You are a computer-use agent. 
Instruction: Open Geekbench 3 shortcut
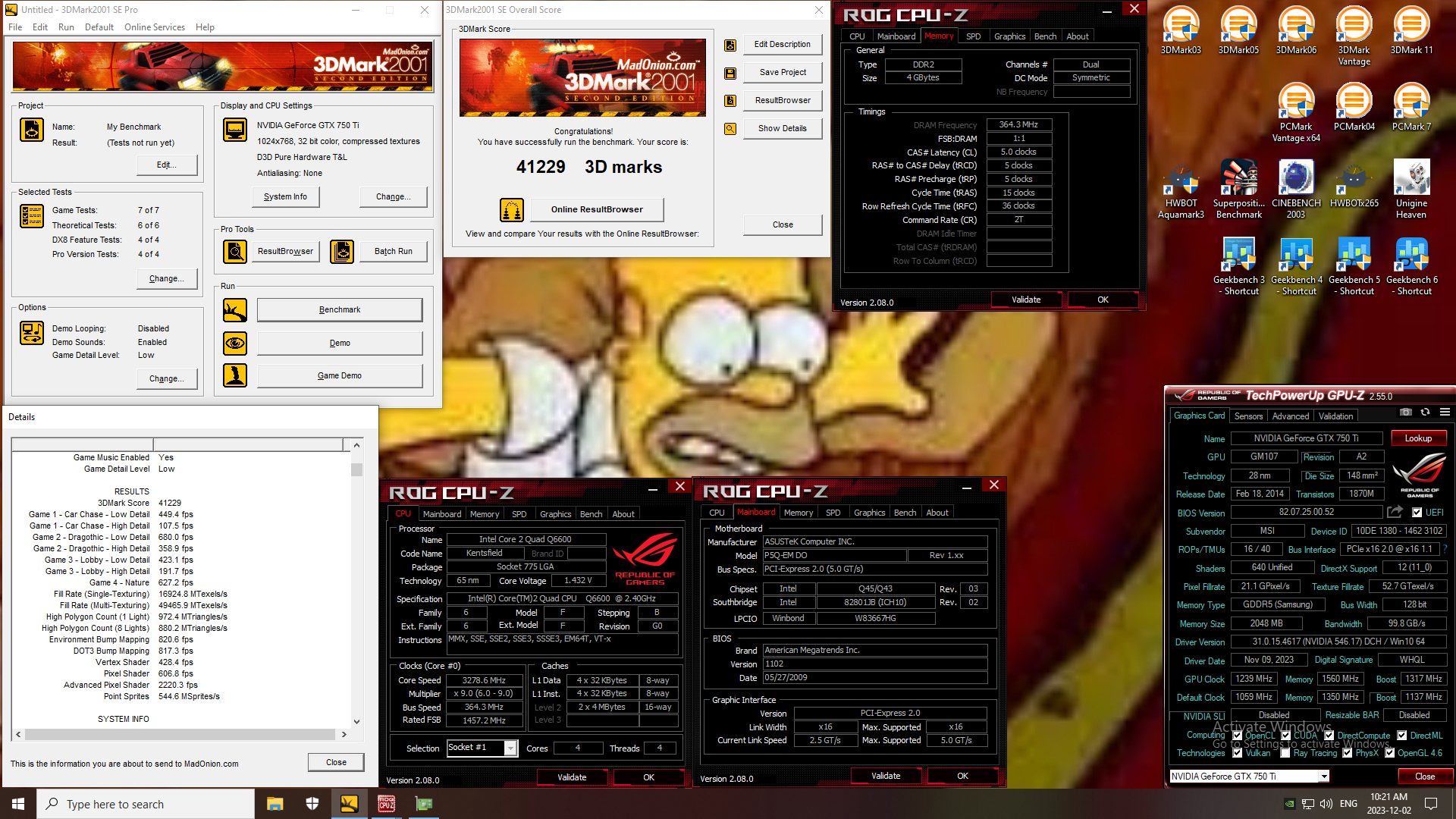pyautogui.click(x=1238, y=266)
